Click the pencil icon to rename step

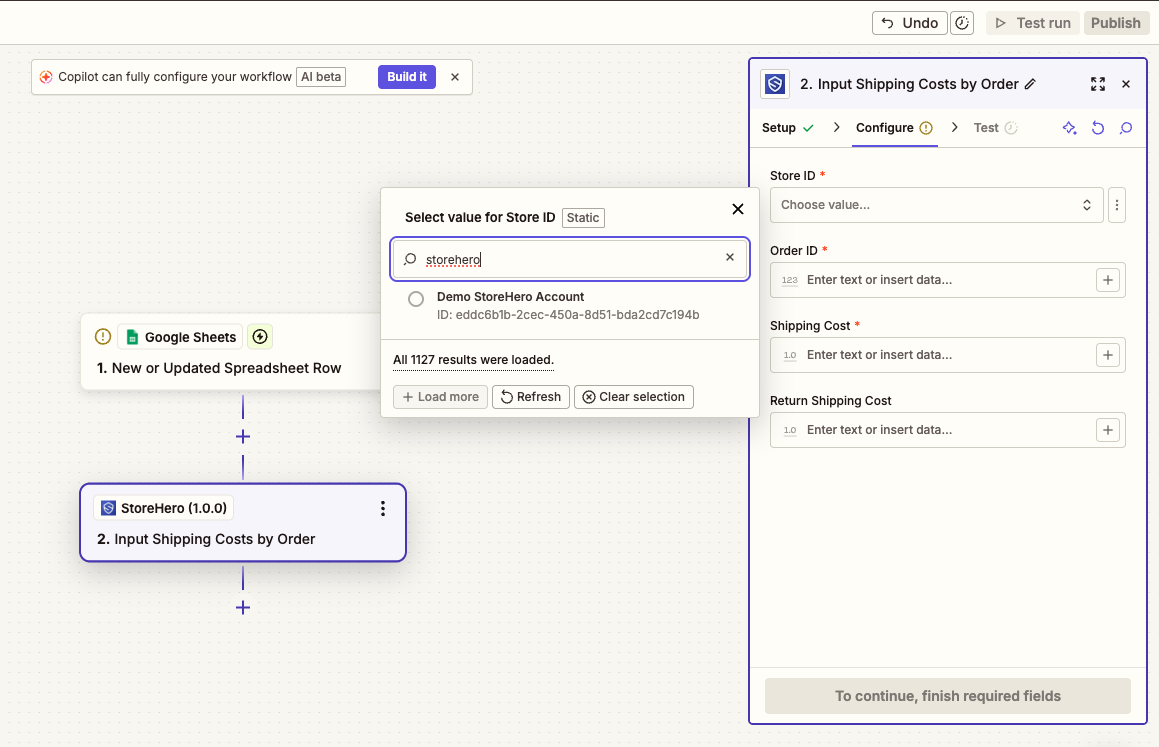tap(1031, 84)
